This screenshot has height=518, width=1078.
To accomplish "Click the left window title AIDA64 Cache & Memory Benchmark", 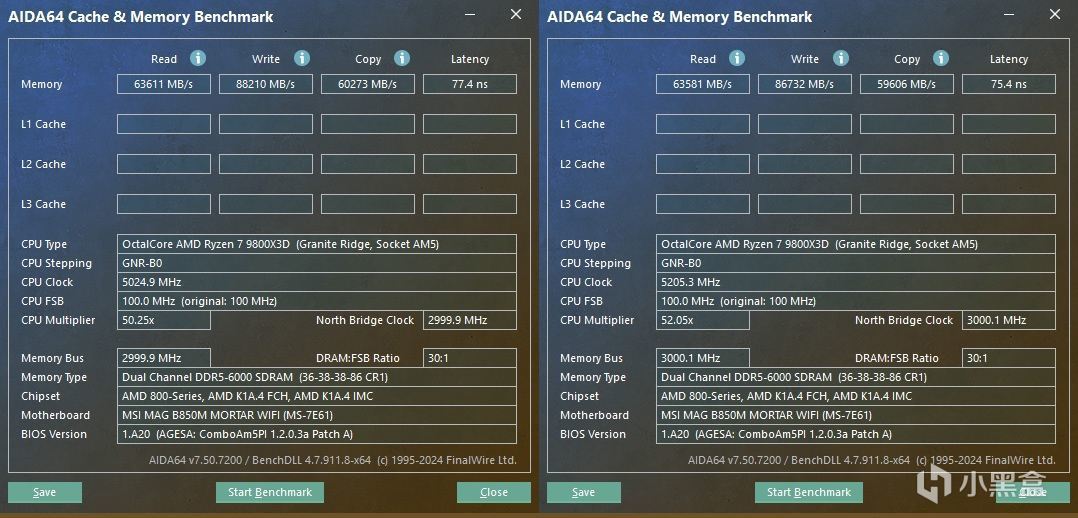I will point(140,17).
